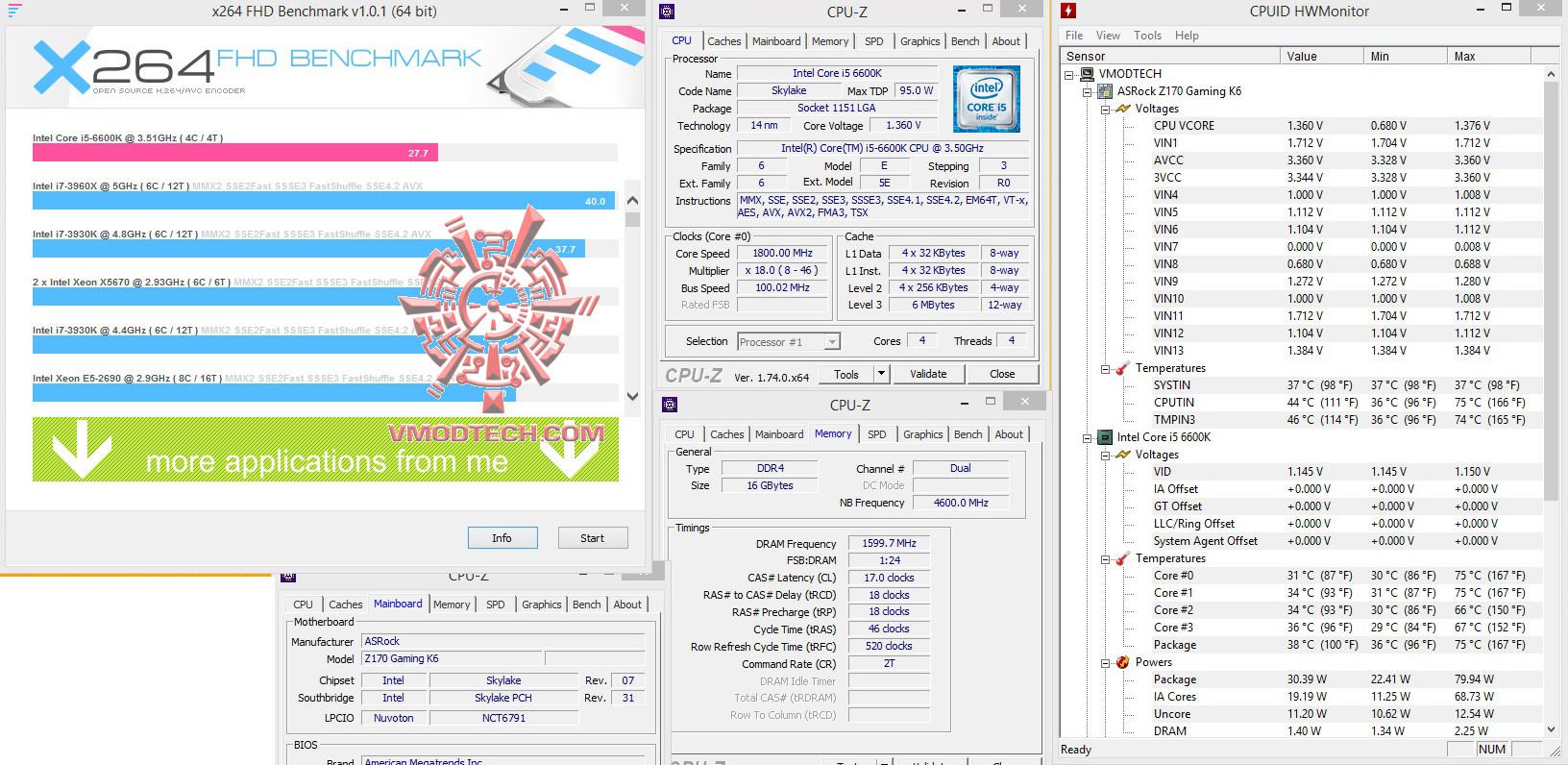1568x765 pixels.
Task: Click the benchmark results scroll down arrow
Action: click(632, 395)
